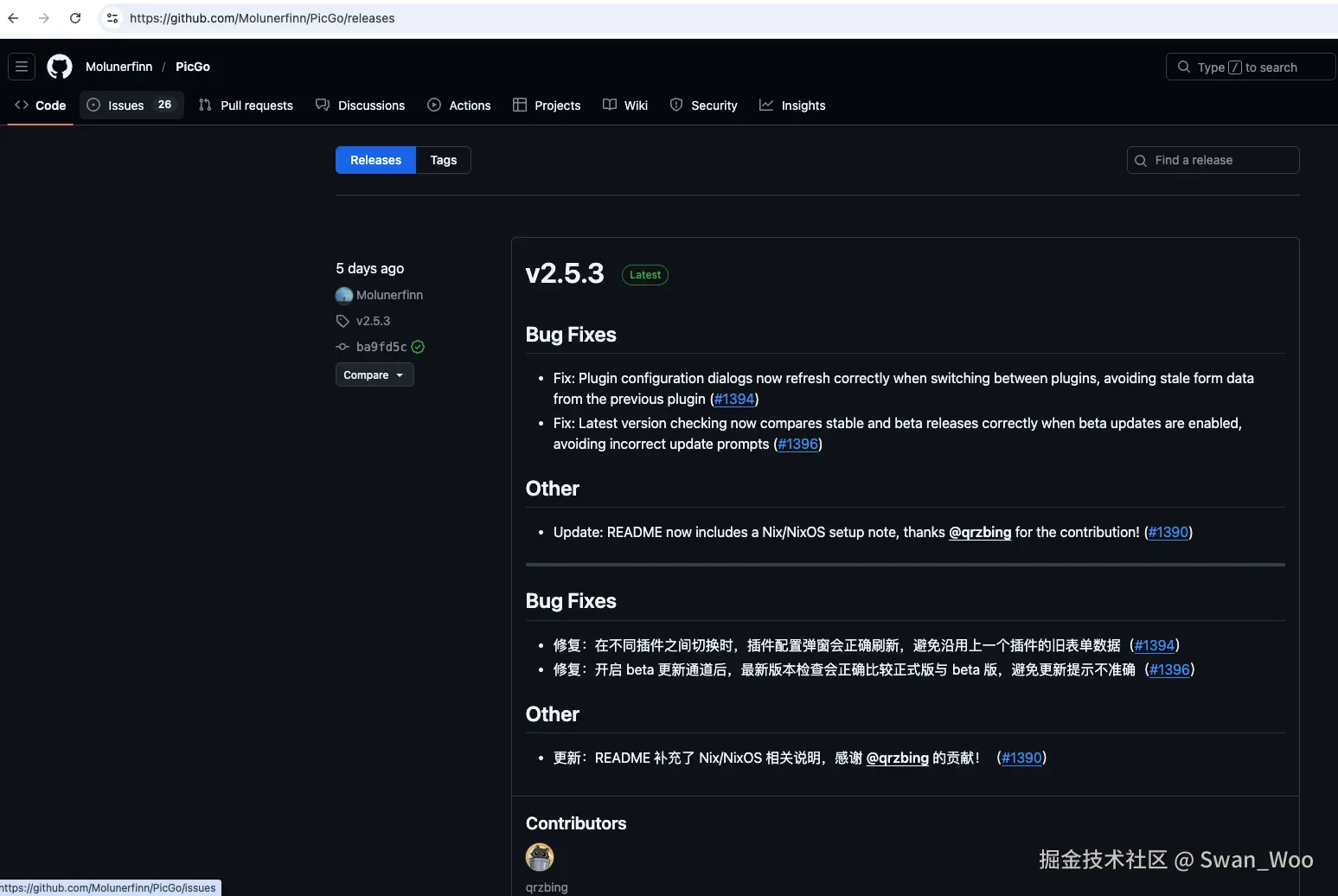
Task: Click the '5 days ago' timestamp
Action: [x=369, y=268]
